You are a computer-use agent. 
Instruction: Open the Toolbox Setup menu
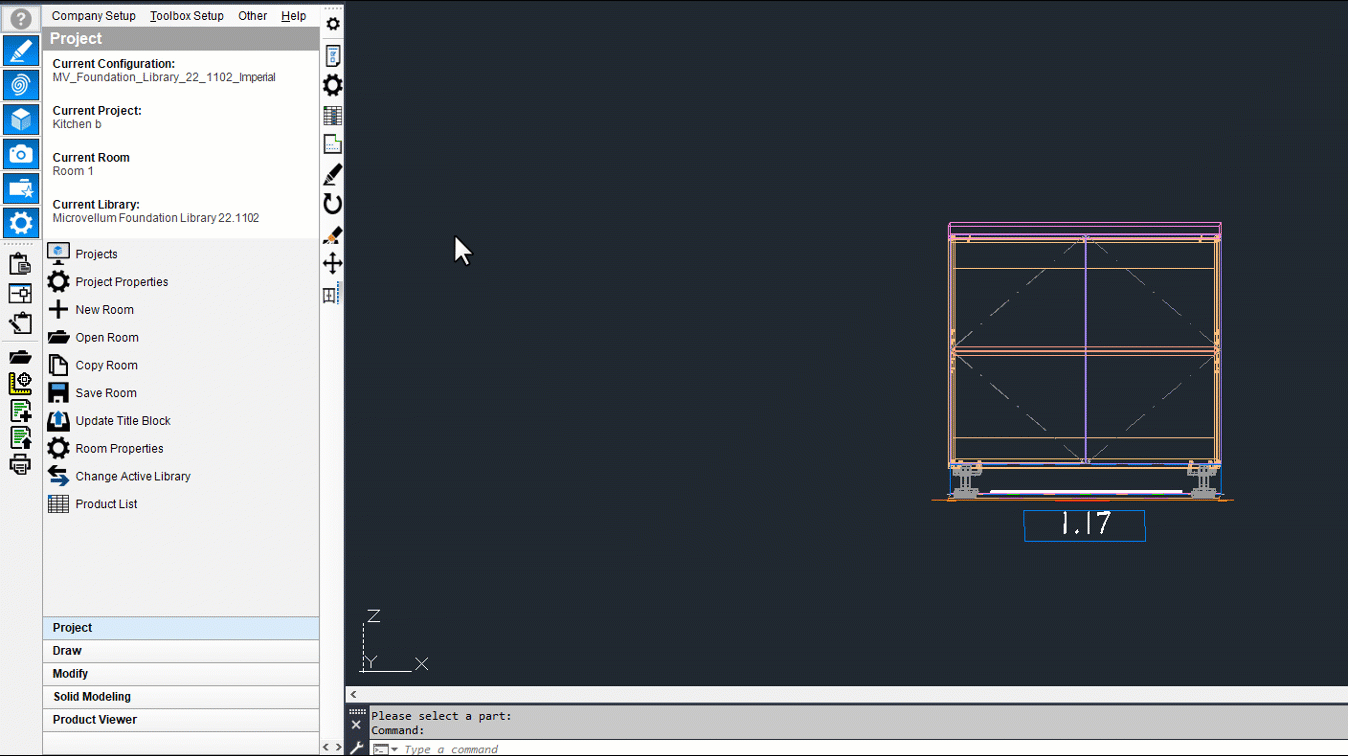click(x=187, y=16)
